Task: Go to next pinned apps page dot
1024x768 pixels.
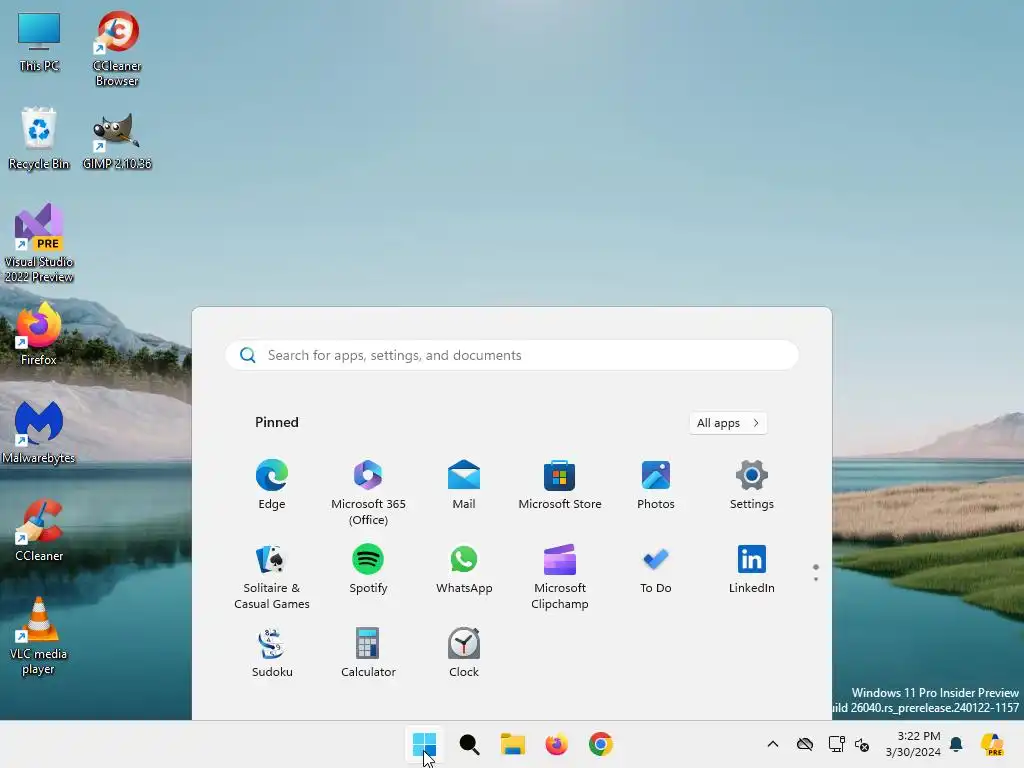Action: click(816, 579)
